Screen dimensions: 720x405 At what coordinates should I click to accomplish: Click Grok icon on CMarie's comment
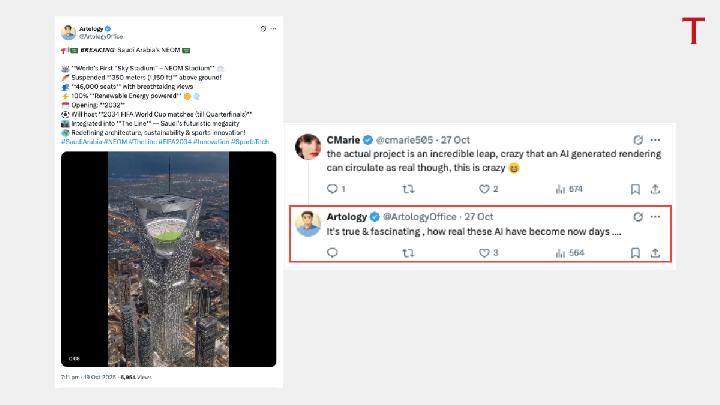[638, 140]
